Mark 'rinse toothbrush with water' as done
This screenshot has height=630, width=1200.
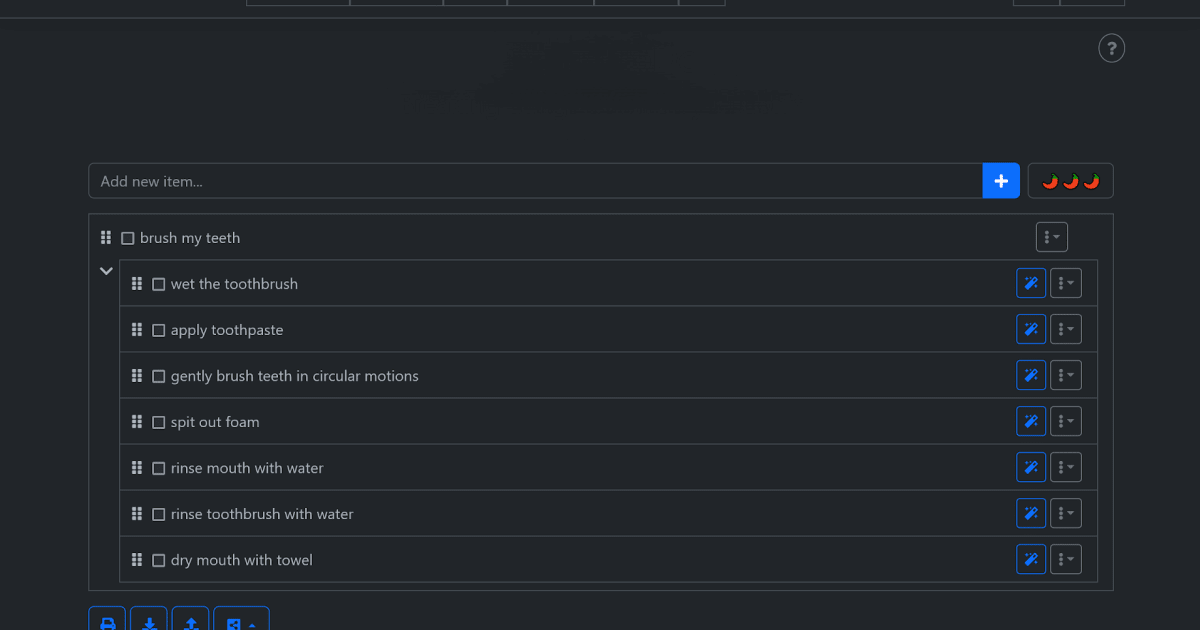pos(158,514)
